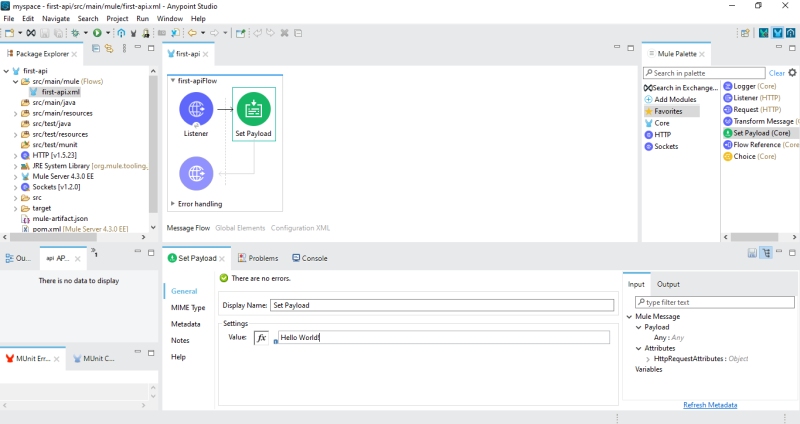This screenshot has width=800, height=424.
Task: Click Search in palette field
Action: [704, 73]
